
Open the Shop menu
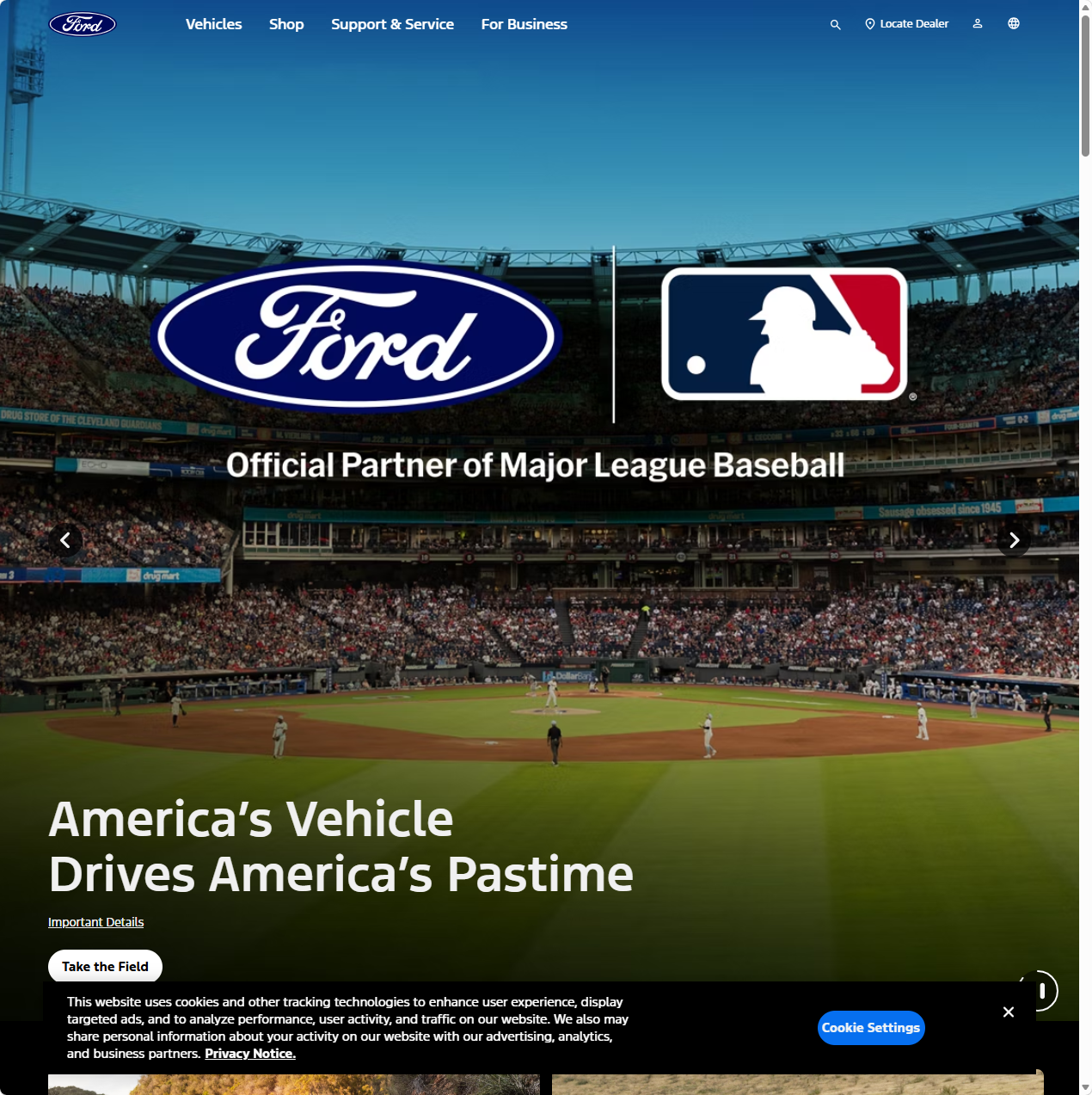click(286, 24)
